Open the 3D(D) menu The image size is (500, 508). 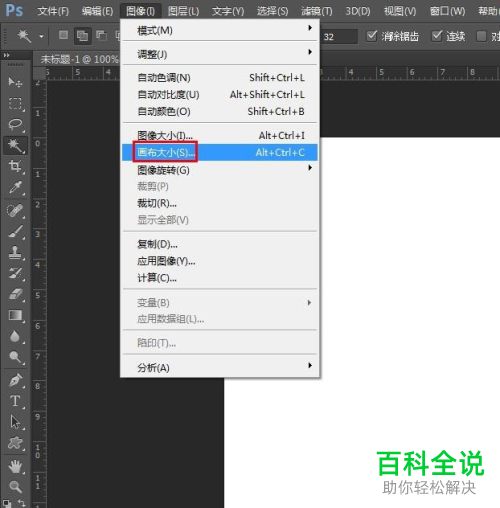tap(358, 11)
